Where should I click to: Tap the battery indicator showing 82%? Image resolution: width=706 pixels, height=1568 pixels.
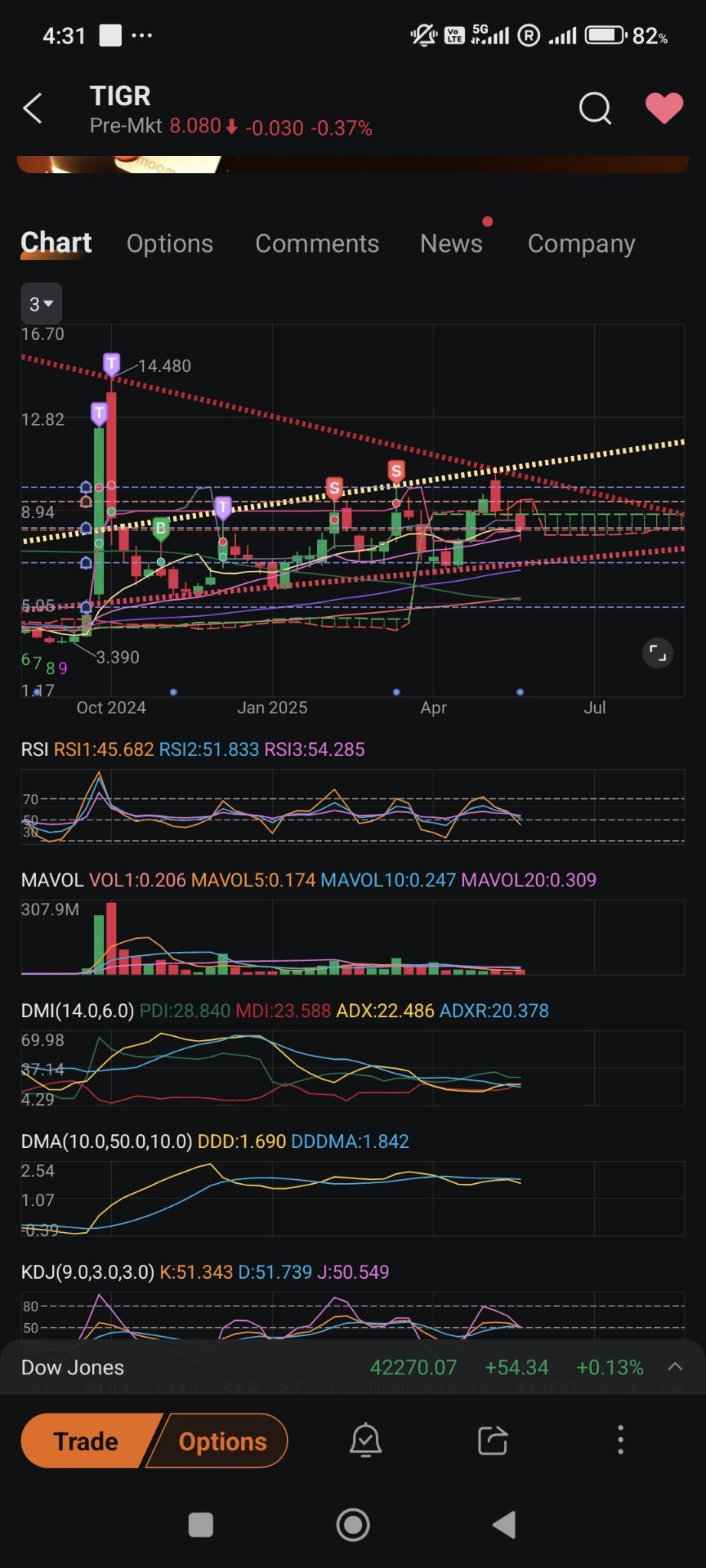pyautogui.click(x=626, y=35)
